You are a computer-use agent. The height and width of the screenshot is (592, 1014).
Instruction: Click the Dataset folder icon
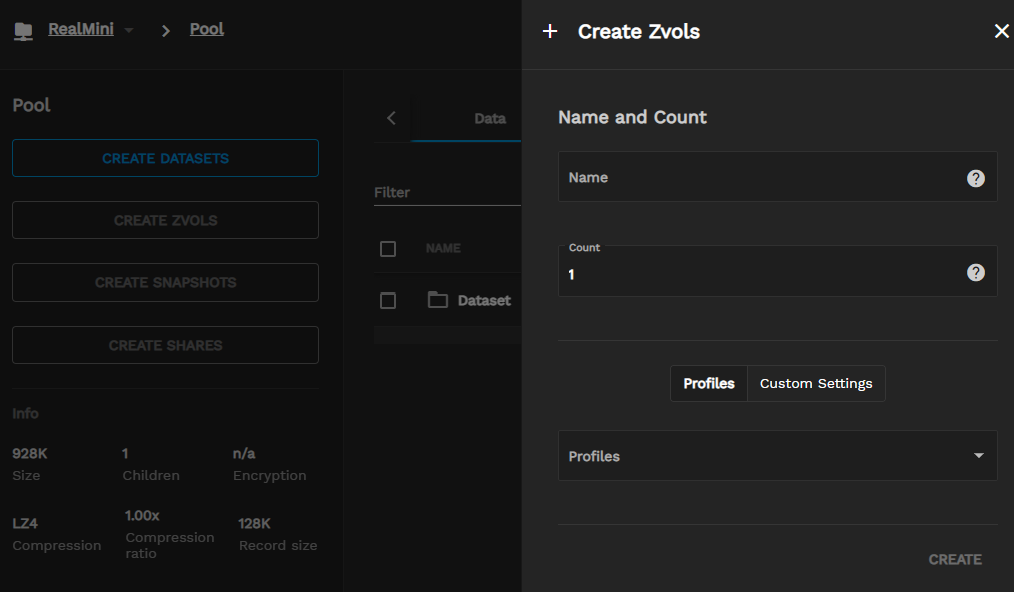[x=437, y=300]
